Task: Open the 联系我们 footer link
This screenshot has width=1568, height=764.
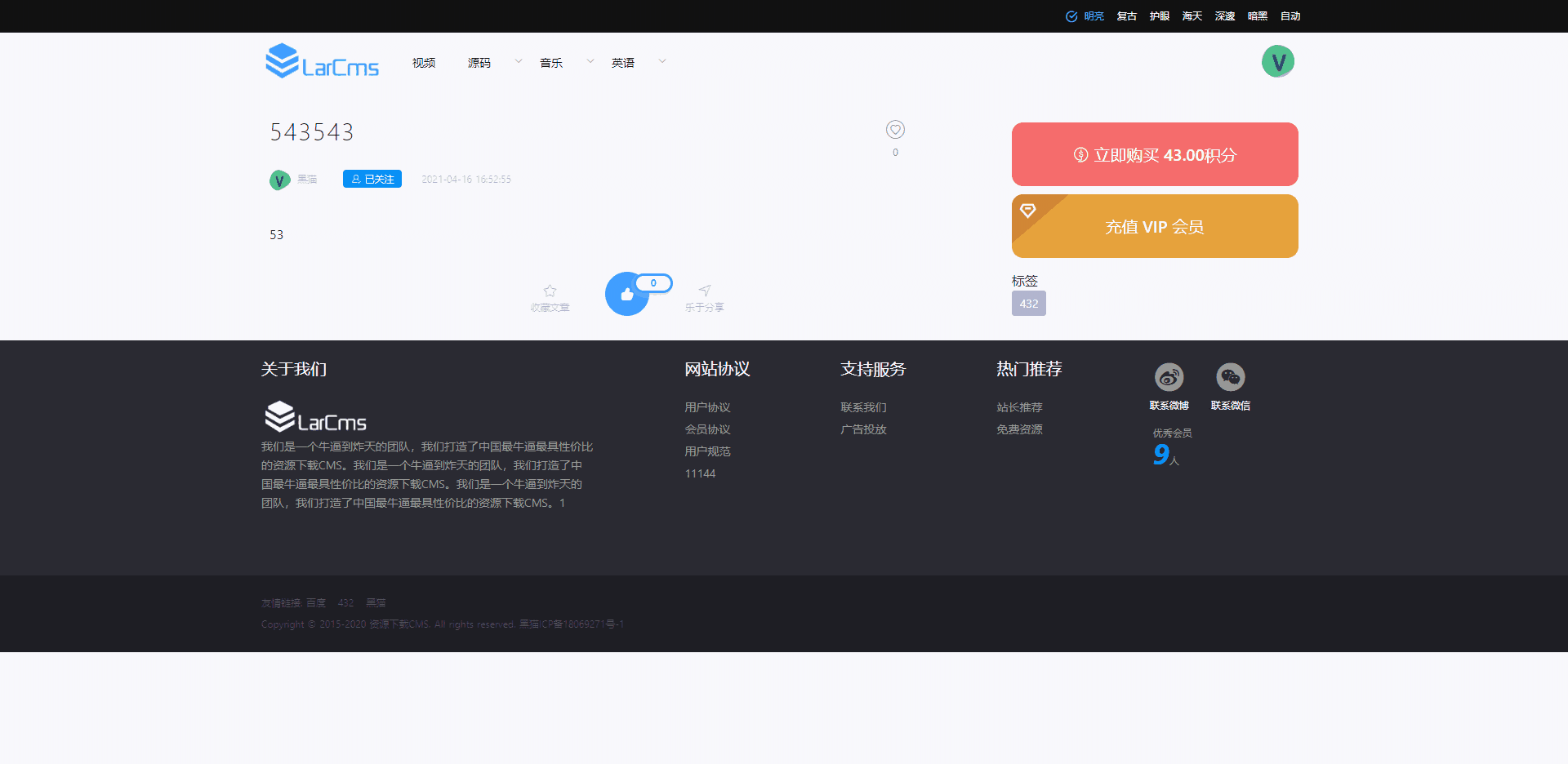Action: click(x=864, y=407)
